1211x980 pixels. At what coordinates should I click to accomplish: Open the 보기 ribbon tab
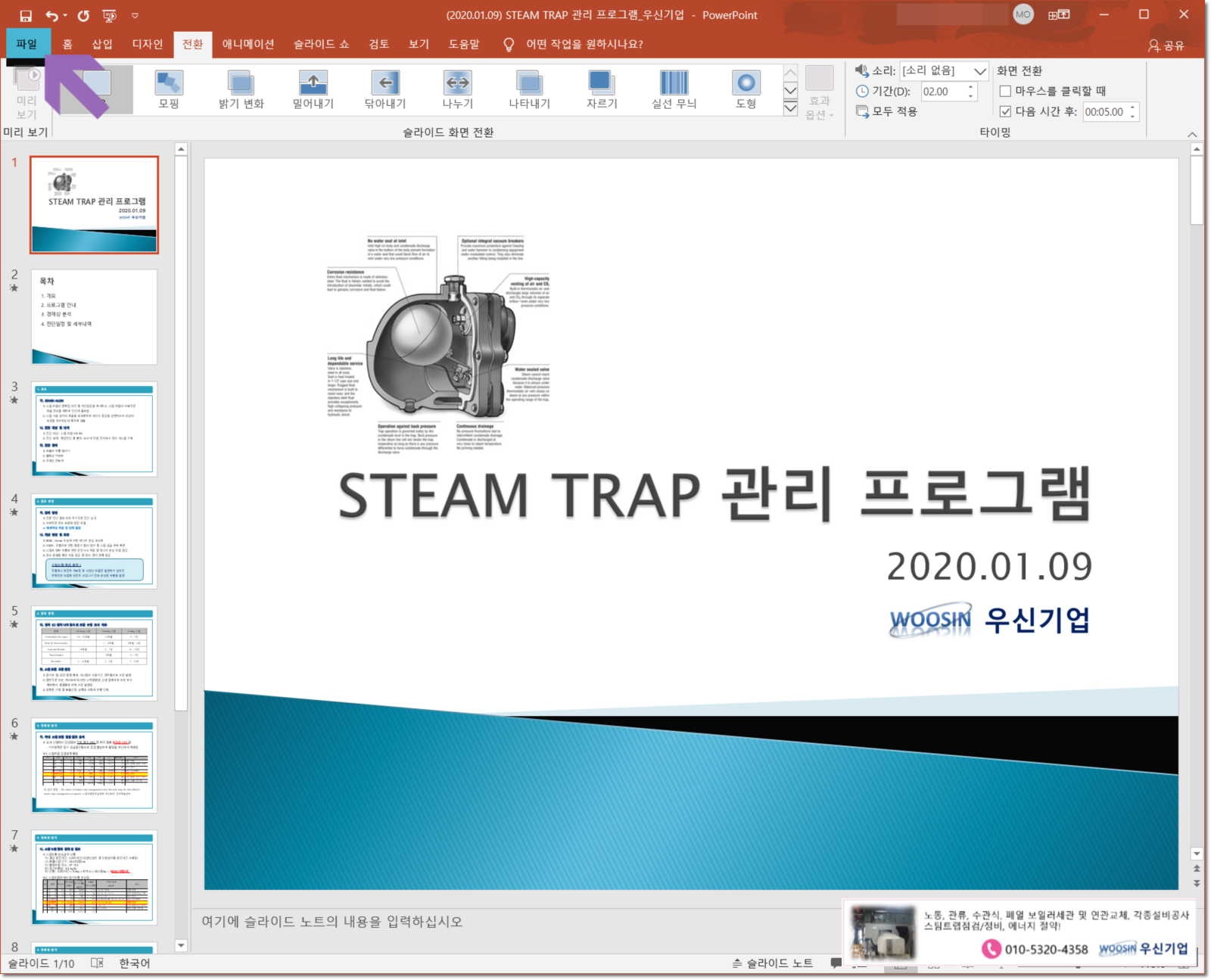point(419,44)
